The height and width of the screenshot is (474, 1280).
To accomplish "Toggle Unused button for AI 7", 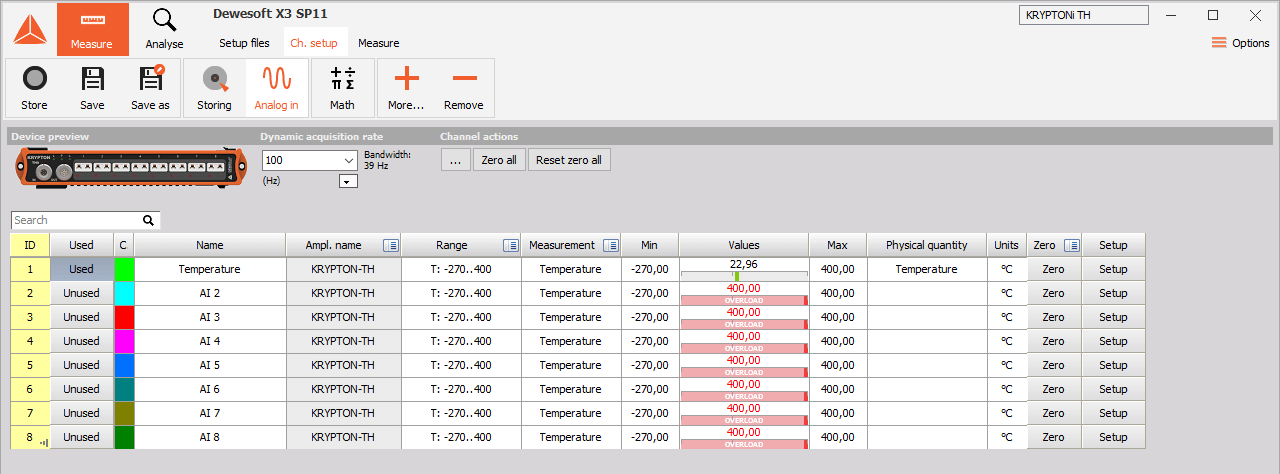I will (x=81, y=413).
